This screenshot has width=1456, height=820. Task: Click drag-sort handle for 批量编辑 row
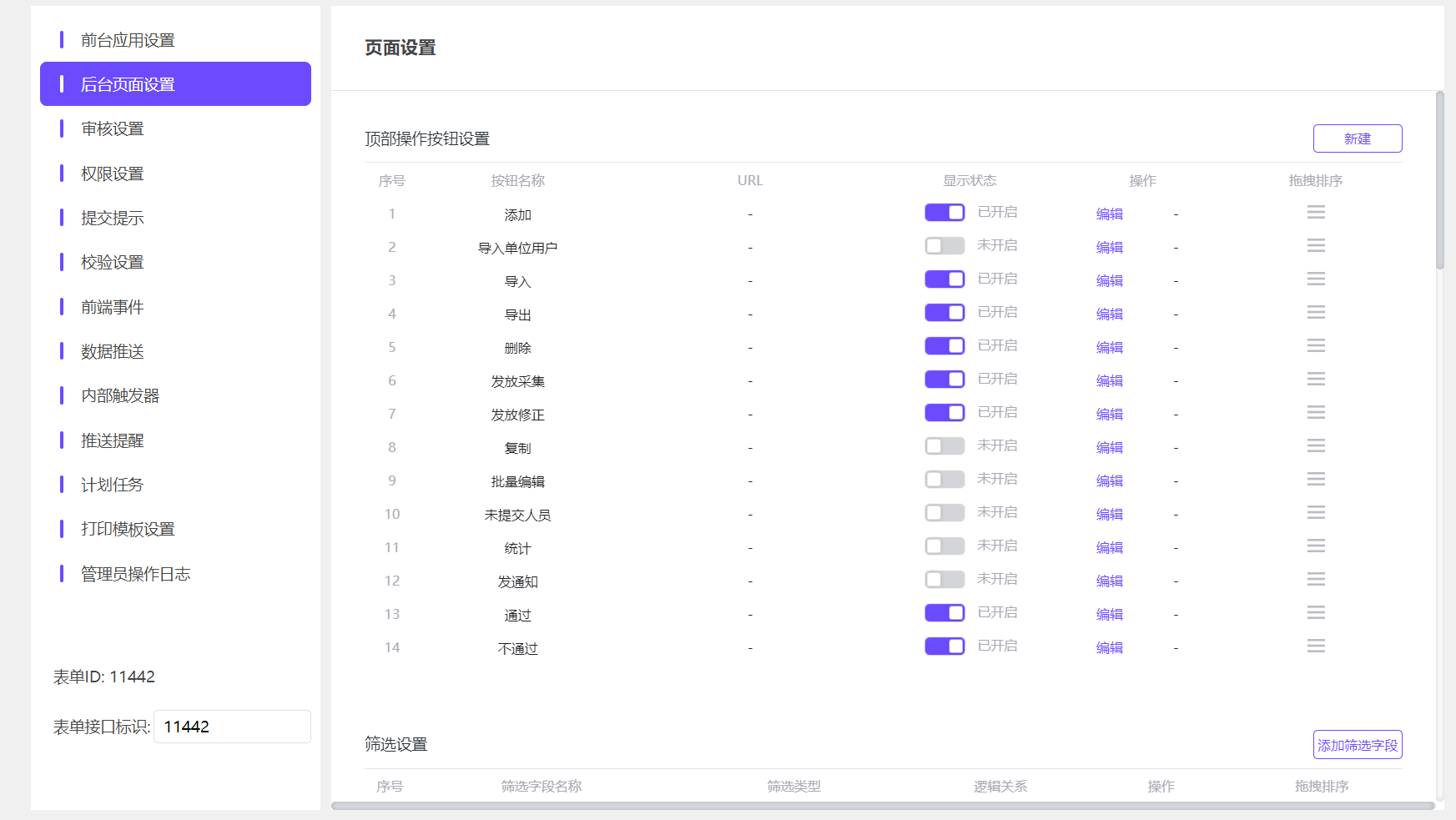[1316, 480]
